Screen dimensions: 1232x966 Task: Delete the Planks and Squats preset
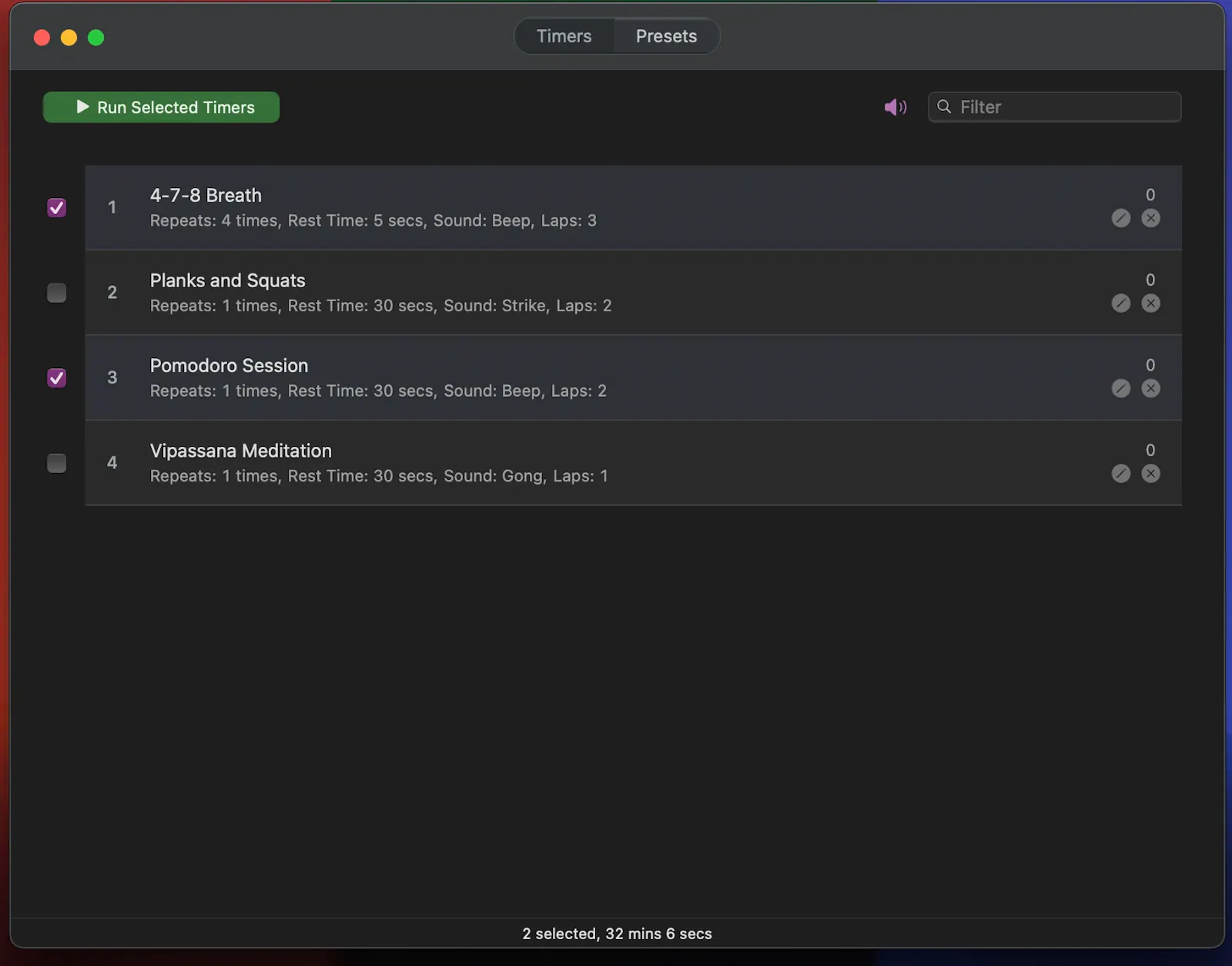[1150, 304]
